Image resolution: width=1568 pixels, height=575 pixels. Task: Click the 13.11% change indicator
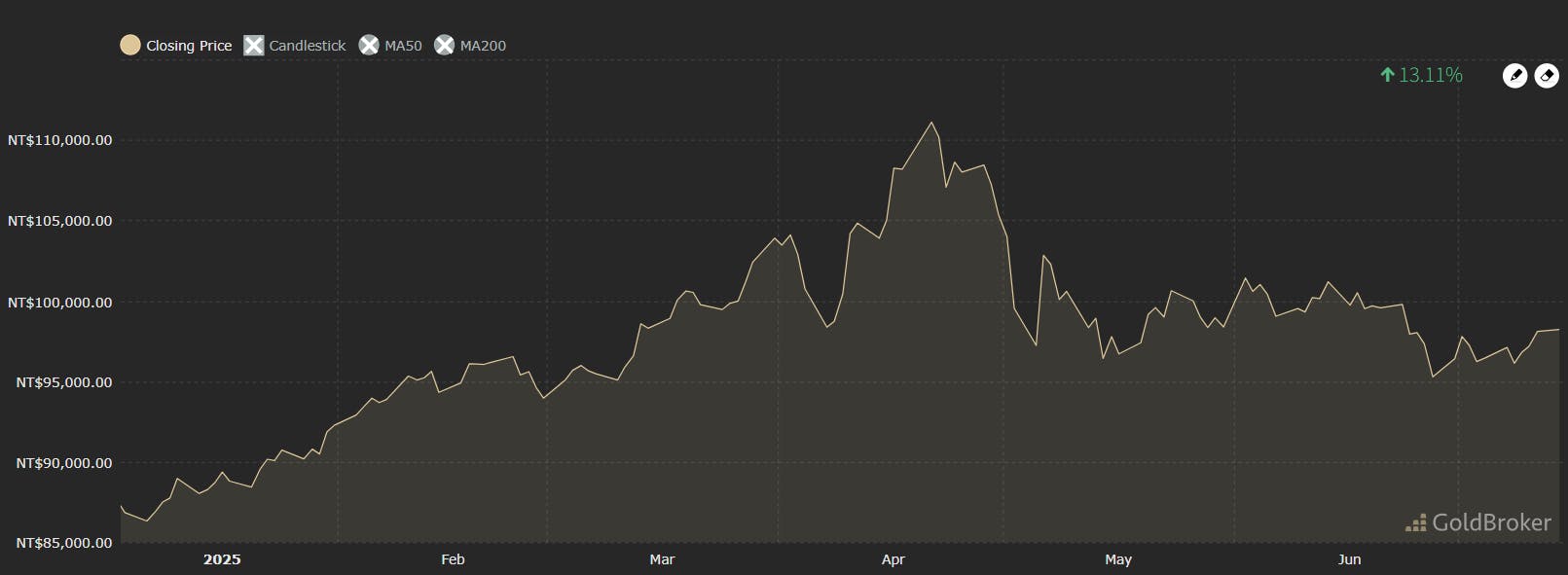tap(1421, 75)
